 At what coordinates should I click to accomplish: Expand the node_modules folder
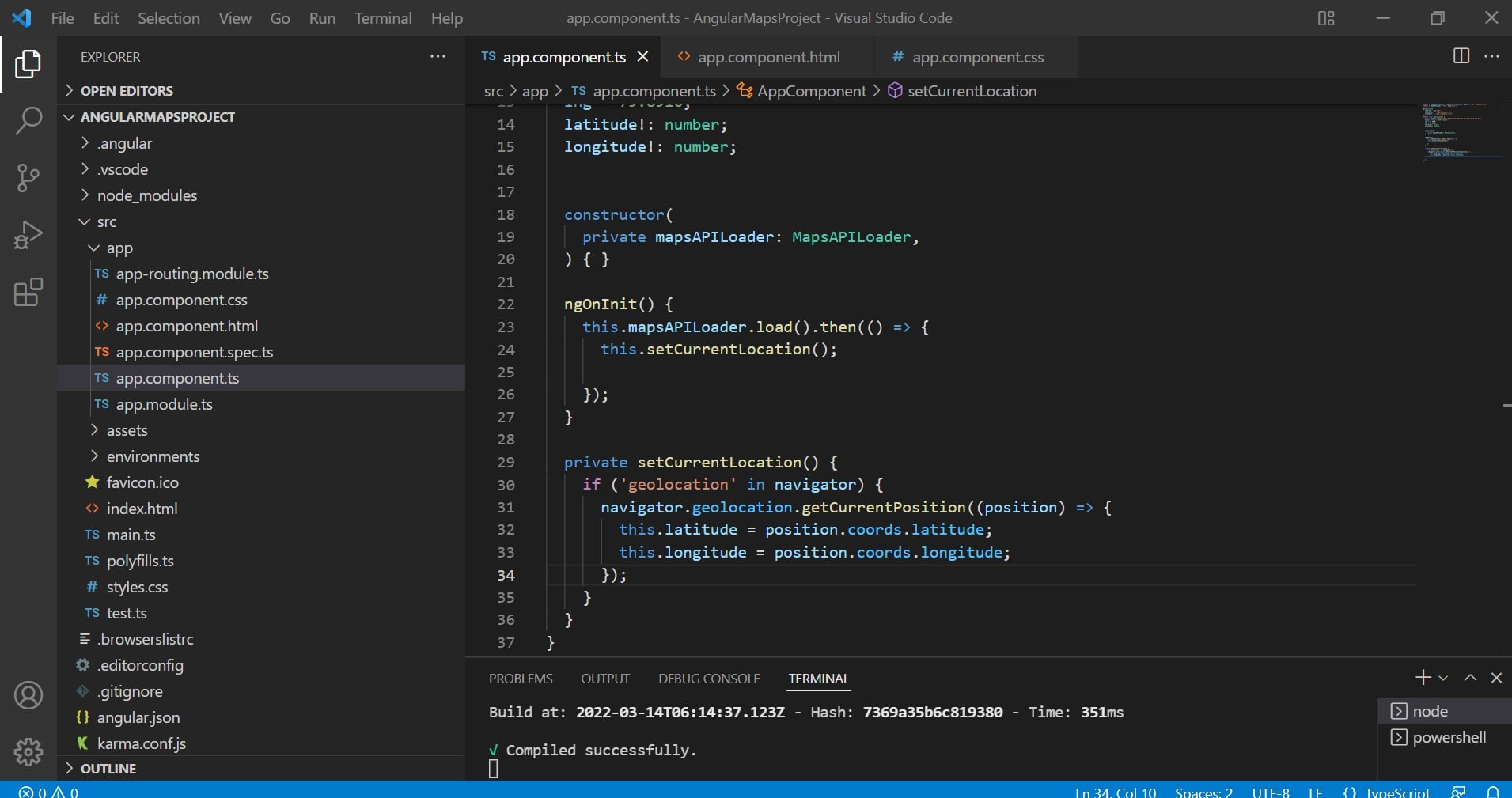pyautogui.click(x=146, y=195)
